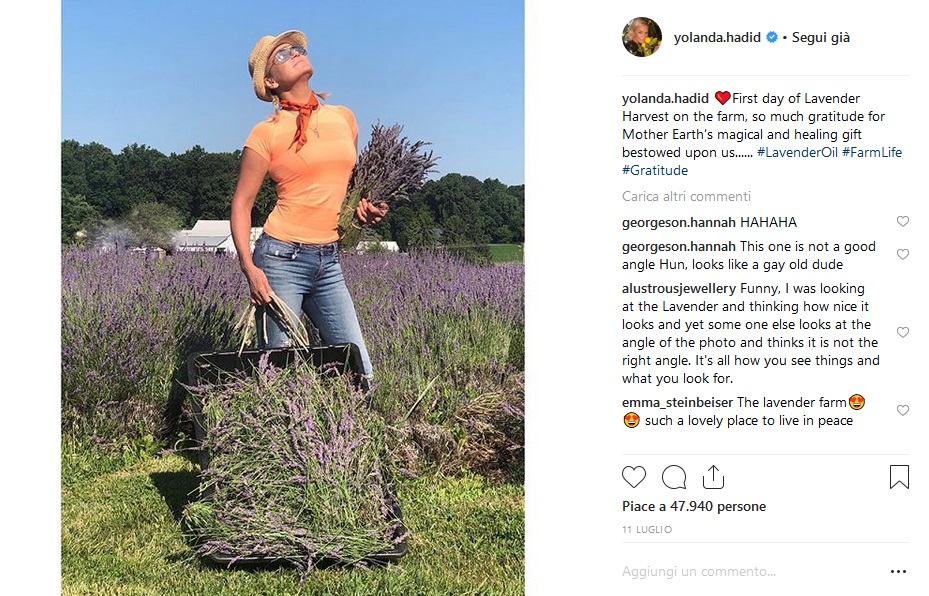Open yolanda.hadid's profile picture avatar
Screen dimensions: 929x596
click(642, 37)
